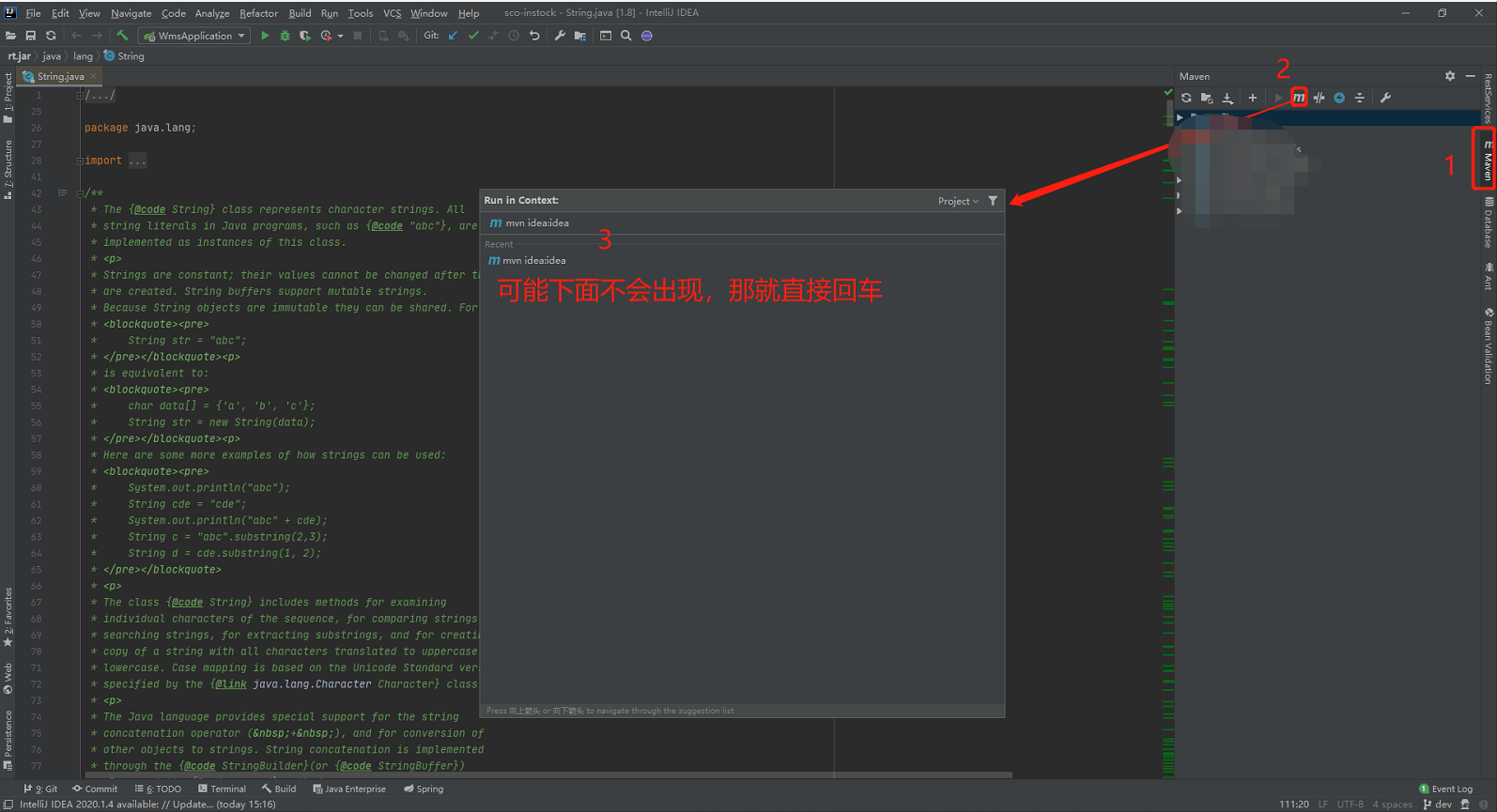Open the Commit tool window tab
Screen dimensions: 1497x812
pyautogui.click(x=95, y=789)
